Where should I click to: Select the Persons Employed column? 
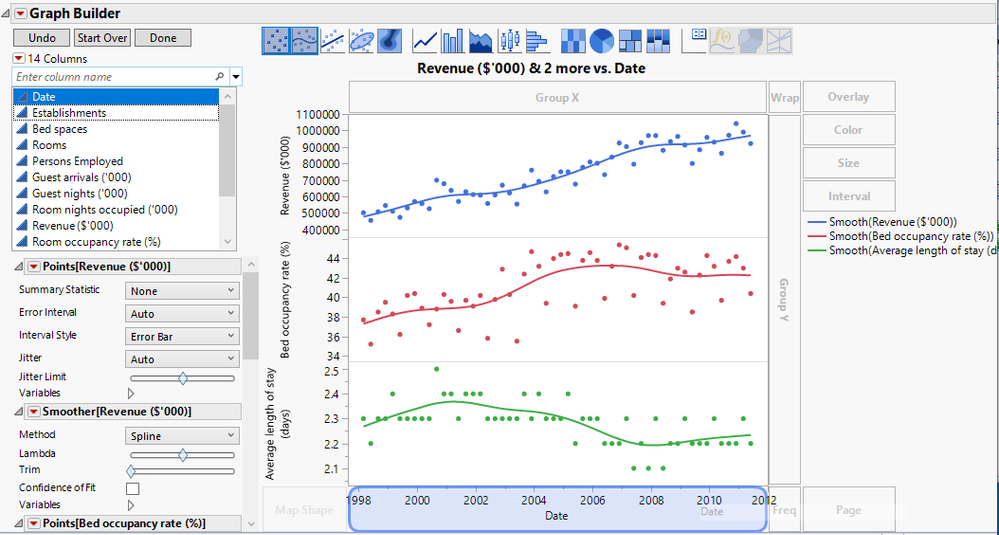click(116, 161)
